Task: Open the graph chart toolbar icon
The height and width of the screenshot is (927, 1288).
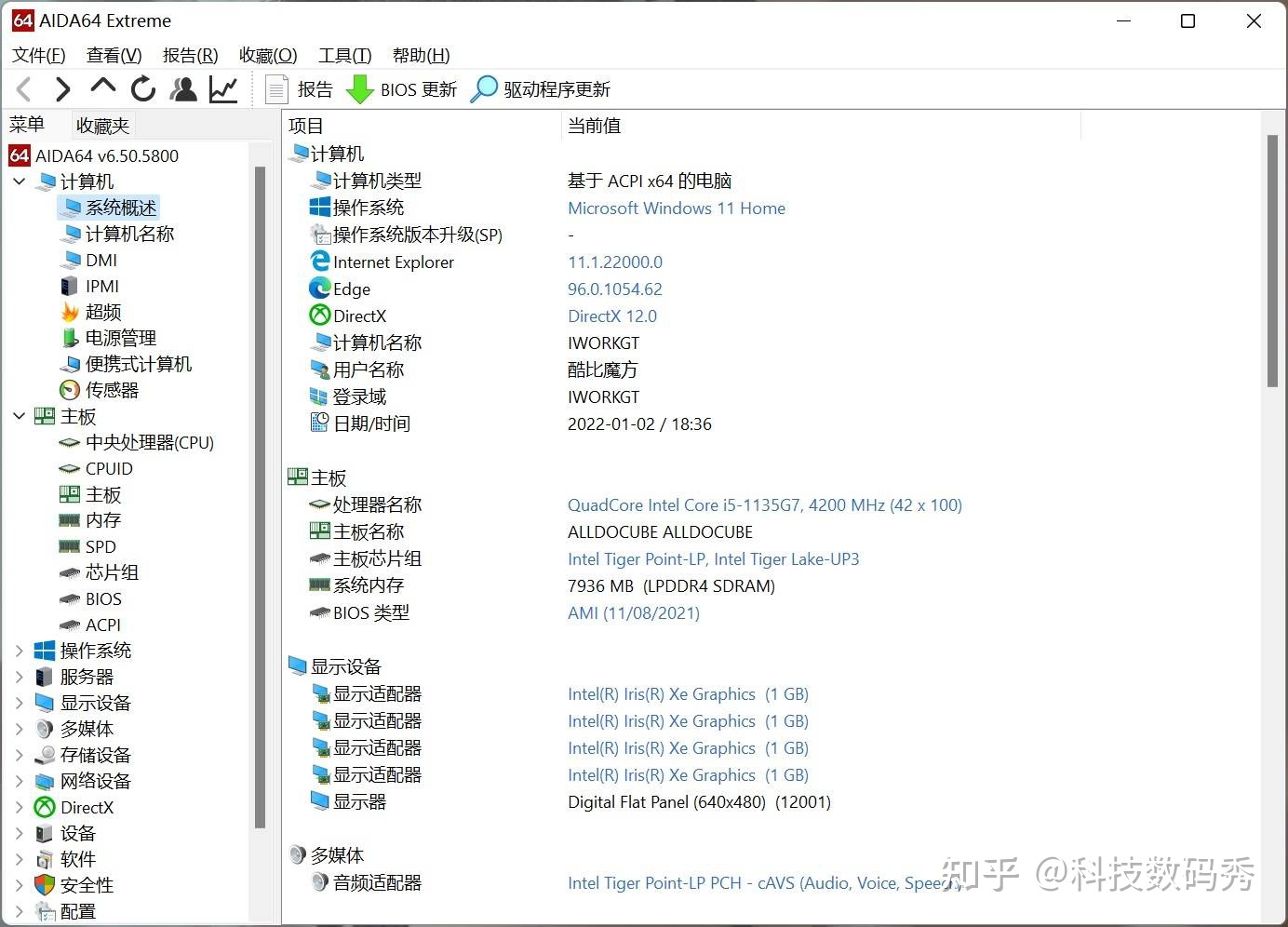Action: pyautogui.click(x=223, y=89)
